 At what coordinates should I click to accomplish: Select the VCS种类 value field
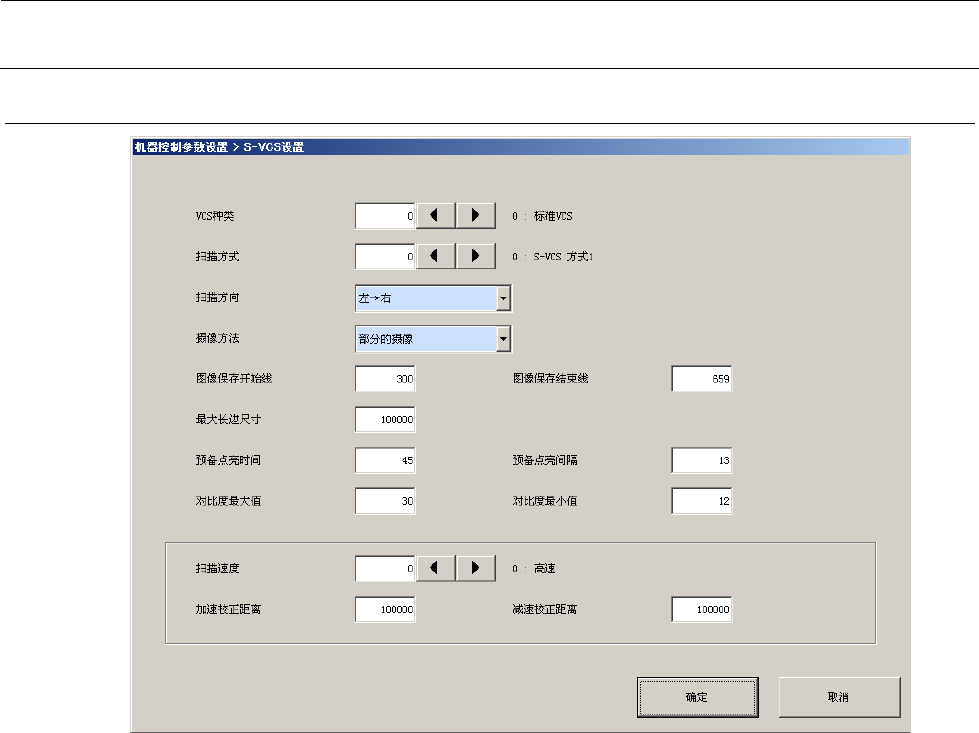[x=385, y=215]
